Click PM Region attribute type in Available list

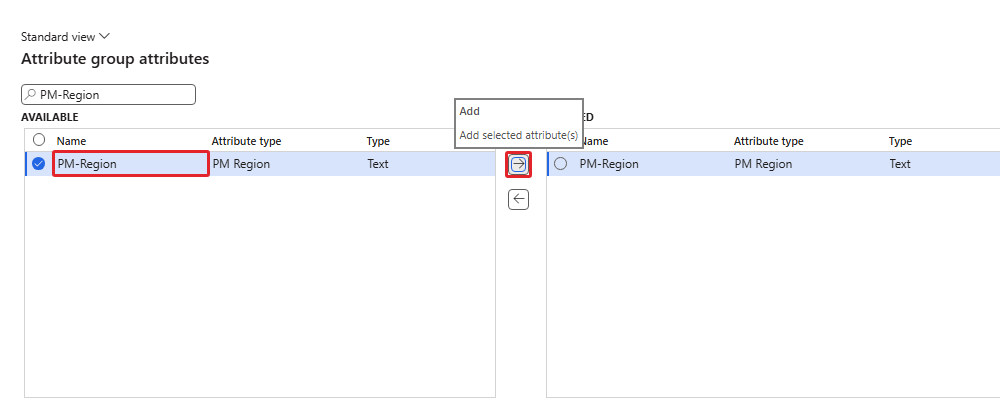241,164
